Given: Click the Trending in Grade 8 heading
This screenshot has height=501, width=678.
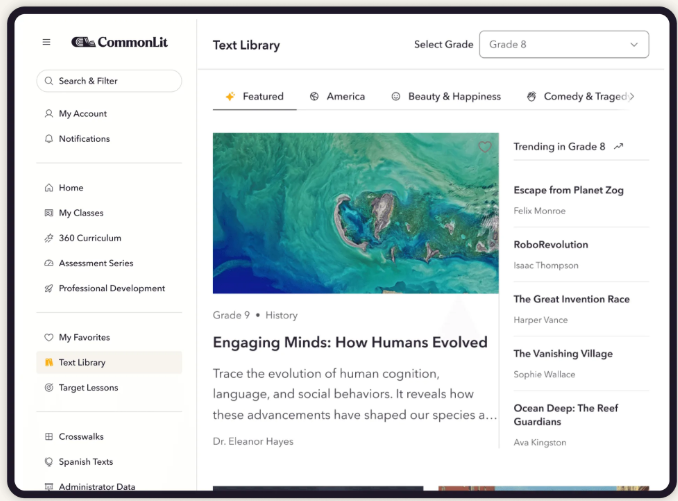Looking at the screenshot, I should pyautogui.click(x=560, y=147).
